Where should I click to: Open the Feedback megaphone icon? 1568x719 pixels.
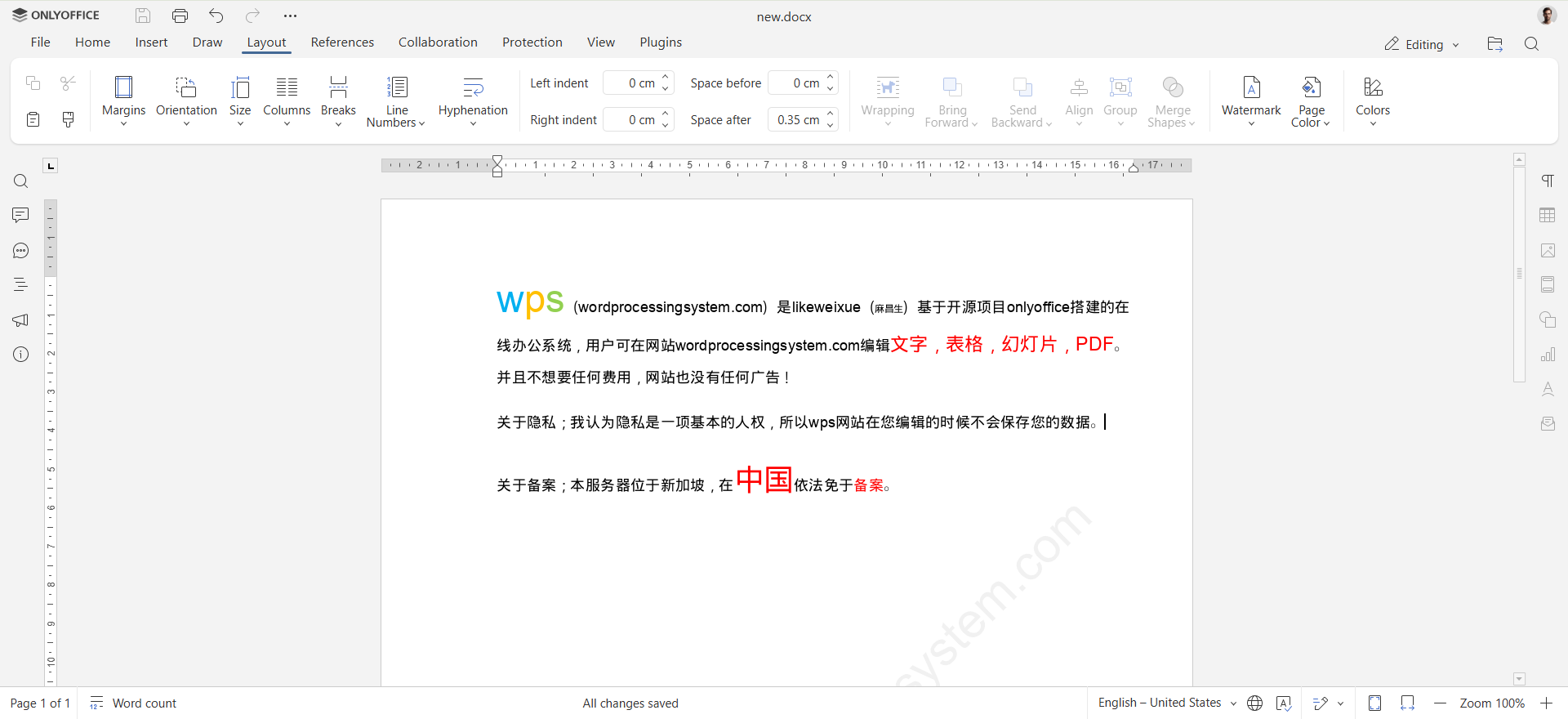tap(21, 320)
